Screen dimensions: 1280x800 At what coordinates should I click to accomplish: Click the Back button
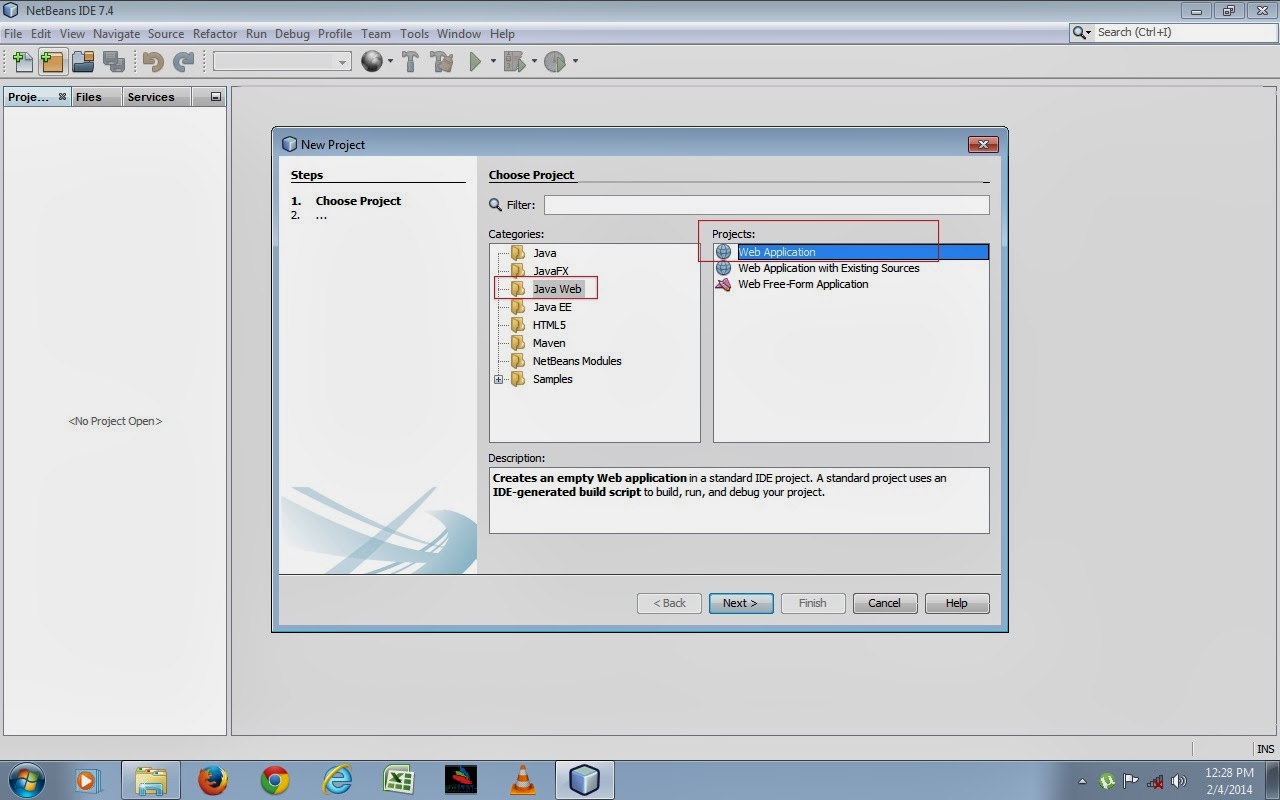click(x=669, y=603)
